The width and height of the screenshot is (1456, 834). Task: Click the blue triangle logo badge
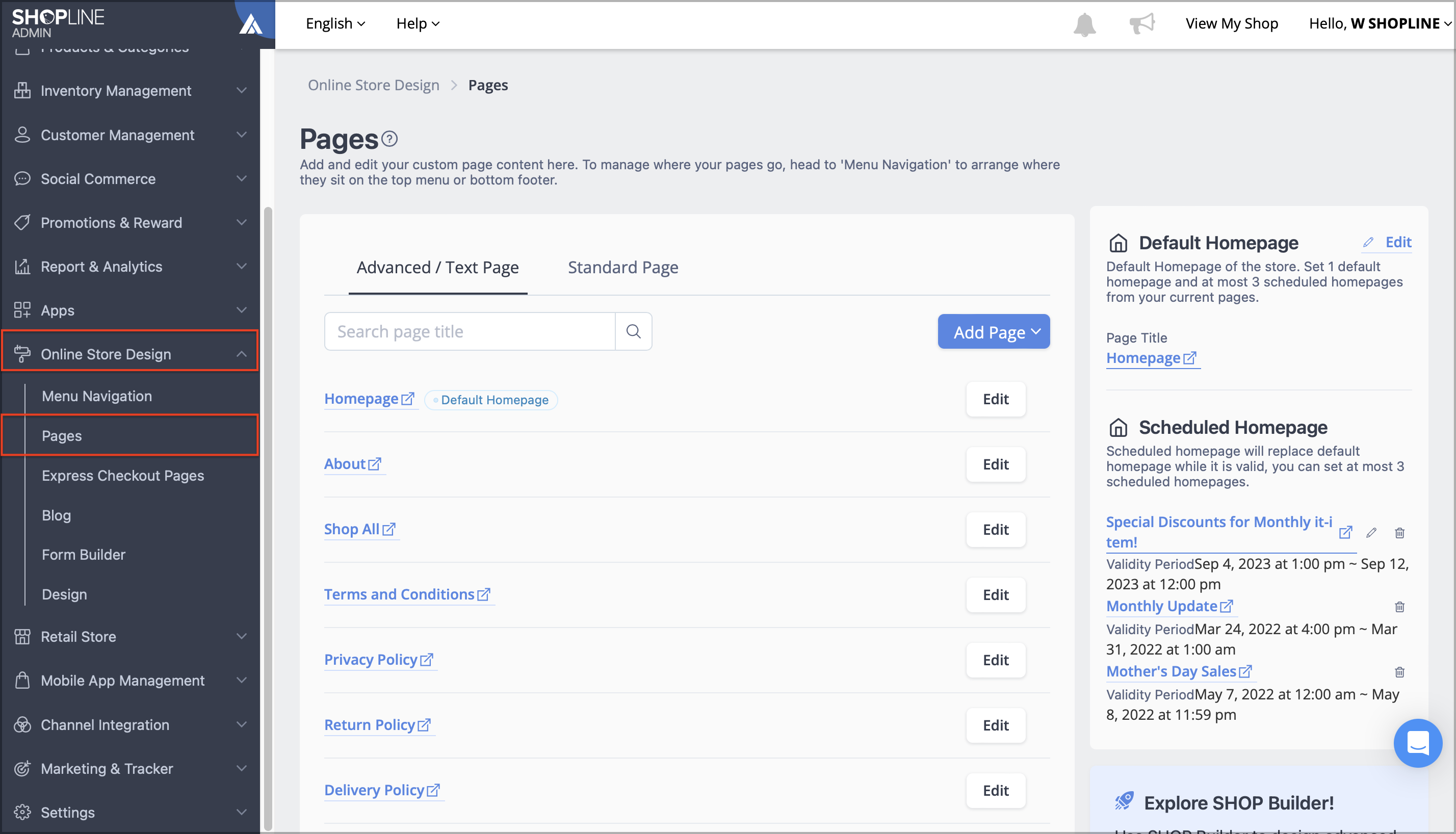coord(251,24)
